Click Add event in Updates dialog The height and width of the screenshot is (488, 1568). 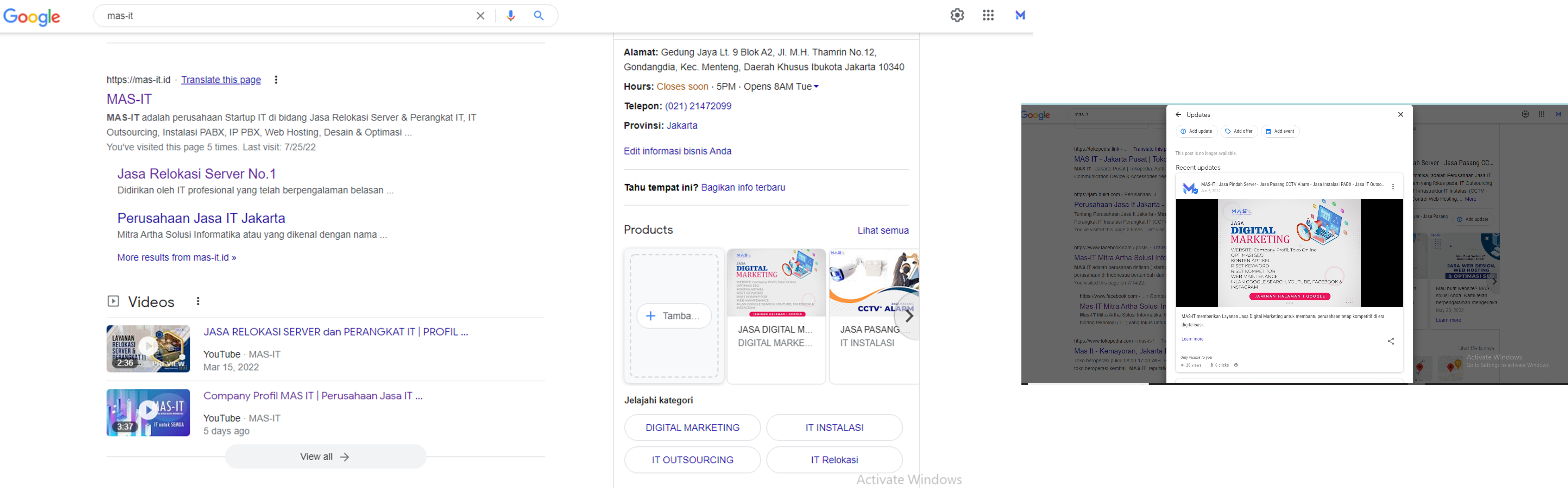click(x=1280, y=131)
